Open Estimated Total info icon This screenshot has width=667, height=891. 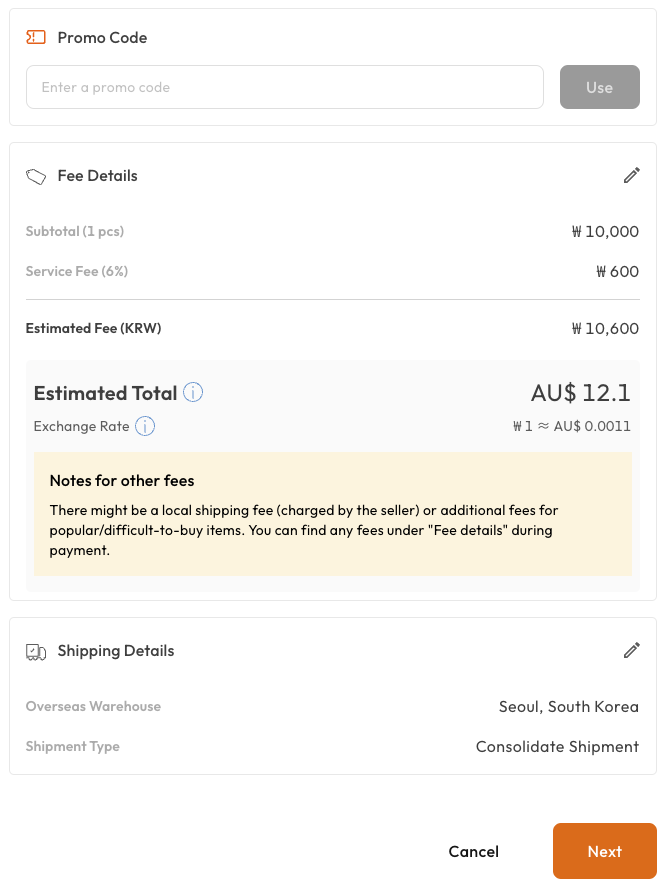tap(193, 392)
